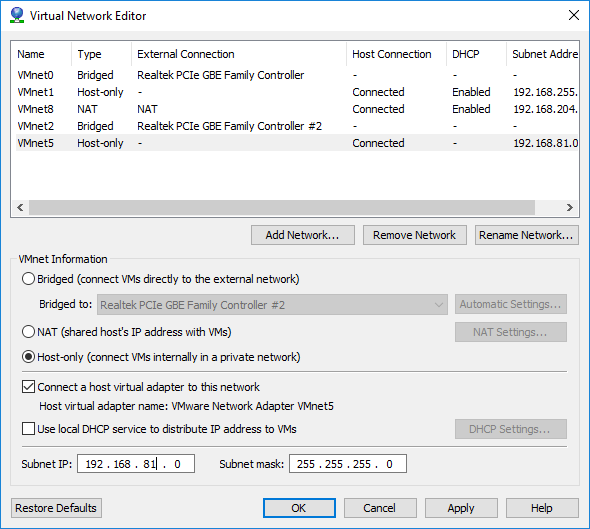Click the Cancel button
This screenshot has height=529, width=590.
380,508
